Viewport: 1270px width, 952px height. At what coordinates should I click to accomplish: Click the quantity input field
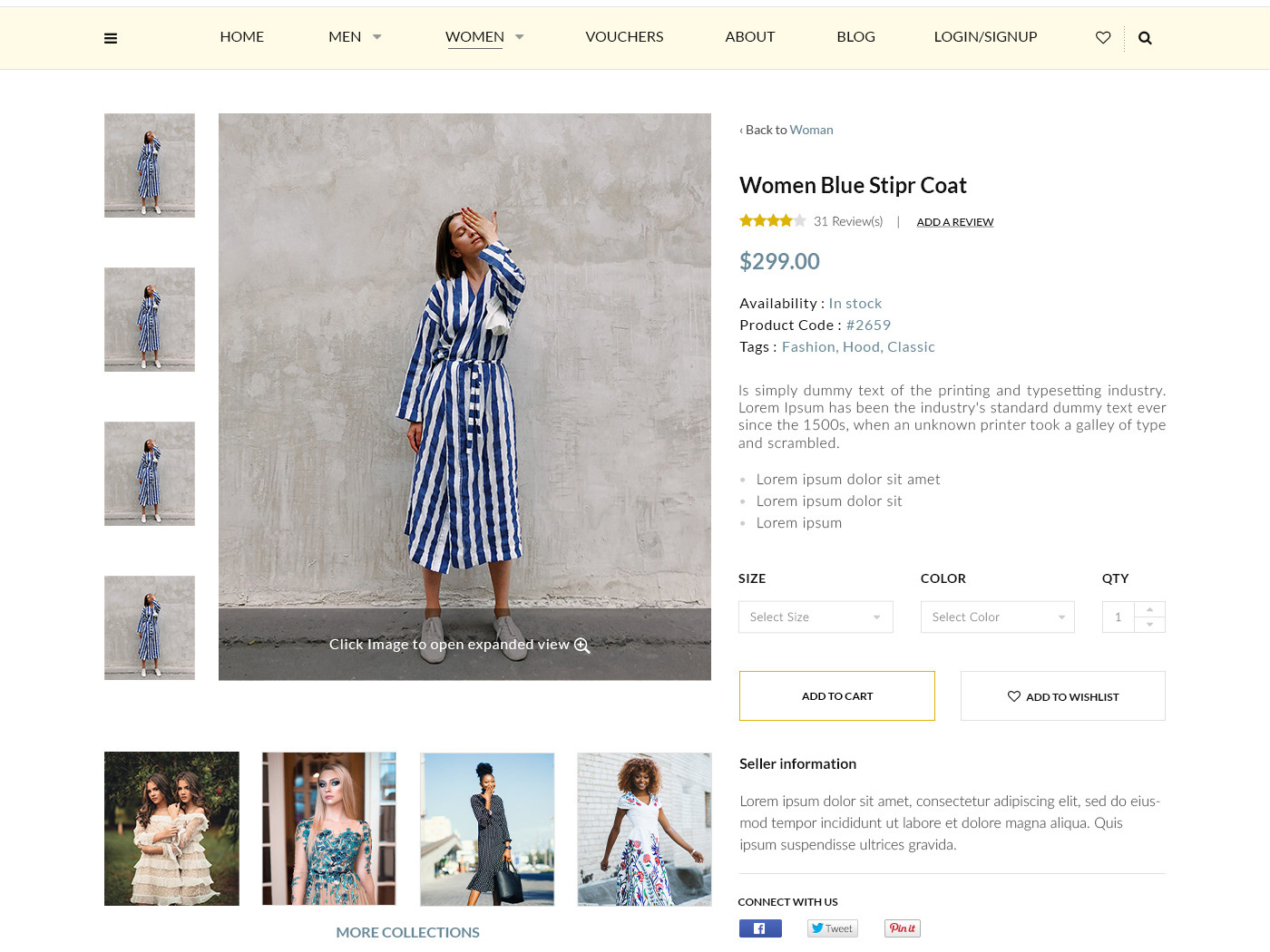point(1119,617)
